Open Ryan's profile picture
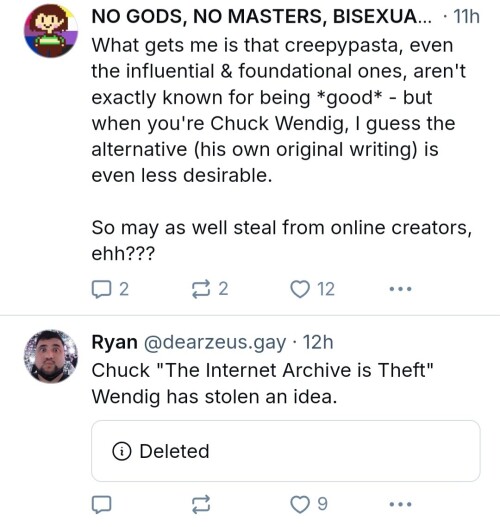The height and width of the screenshot is (527, 500). tap(51, 356)
